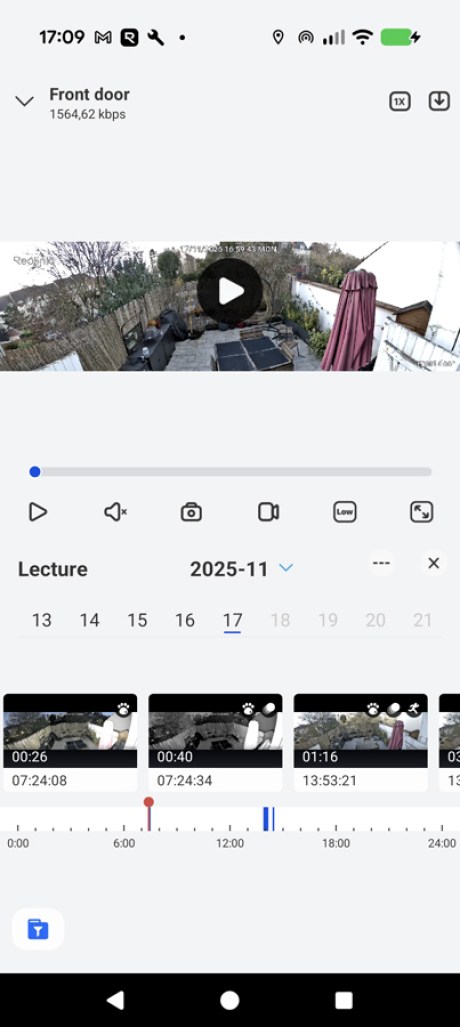Viewport: 460px width, 1027px height.
Task: Select day 16 in the date row
Action: tap(185, 620)
